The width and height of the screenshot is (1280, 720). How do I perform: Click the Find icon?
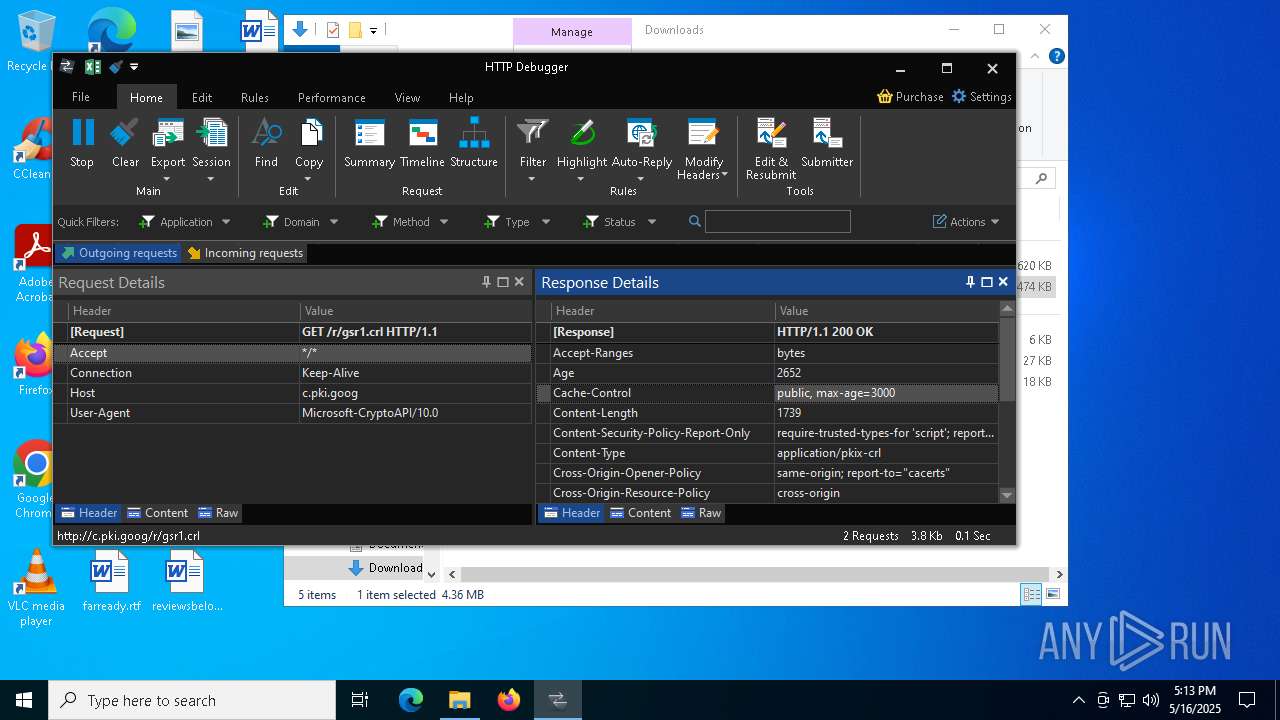pos(266,132)
